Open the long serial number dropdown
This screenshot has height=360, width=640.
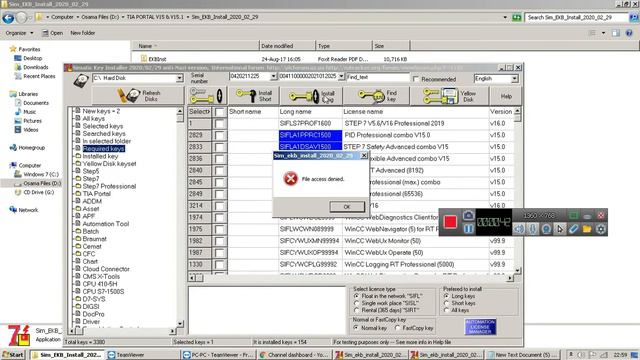click(x=341, y=76)
